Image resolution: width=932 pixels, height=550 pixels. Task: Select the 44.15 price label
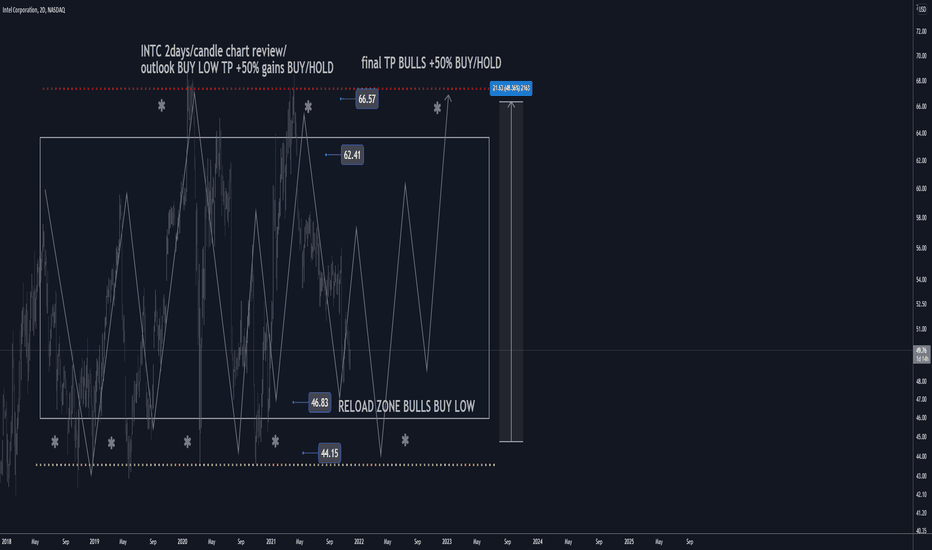[329, 453]
